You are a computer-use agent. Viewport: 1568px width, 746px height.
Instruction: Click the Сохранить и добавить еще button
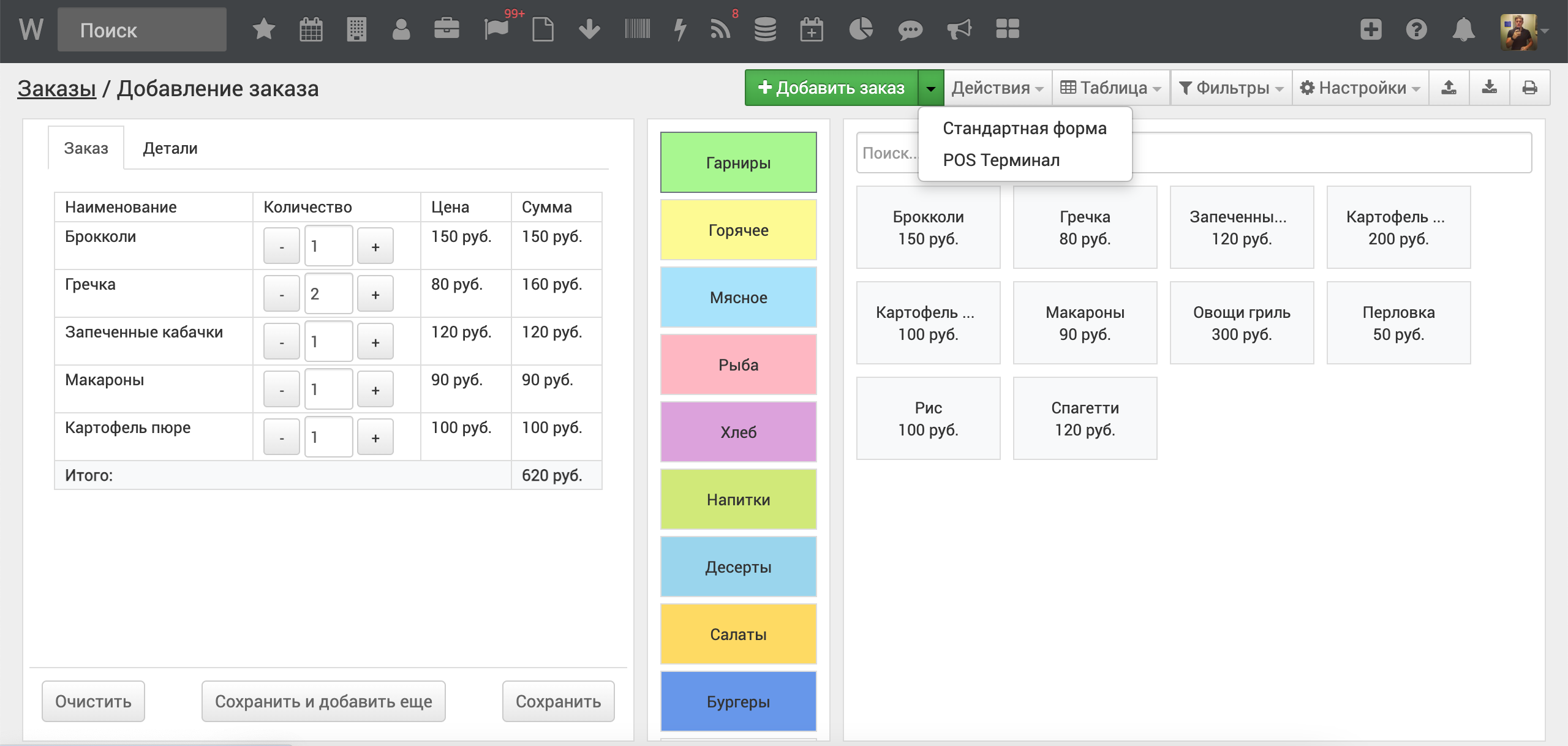point(323,701)
